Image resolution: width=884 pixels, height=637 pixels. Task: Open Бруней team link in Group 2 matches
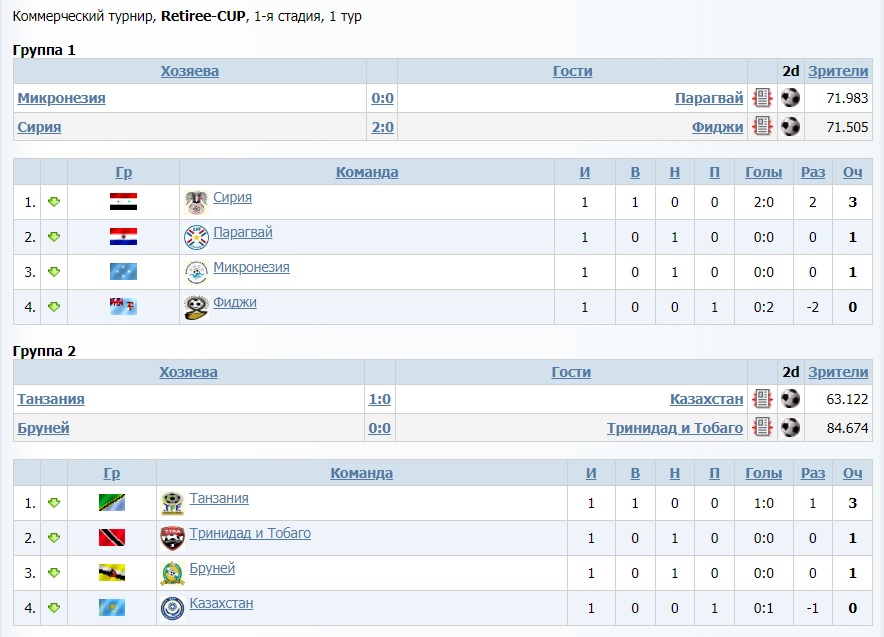pos(43,428)
